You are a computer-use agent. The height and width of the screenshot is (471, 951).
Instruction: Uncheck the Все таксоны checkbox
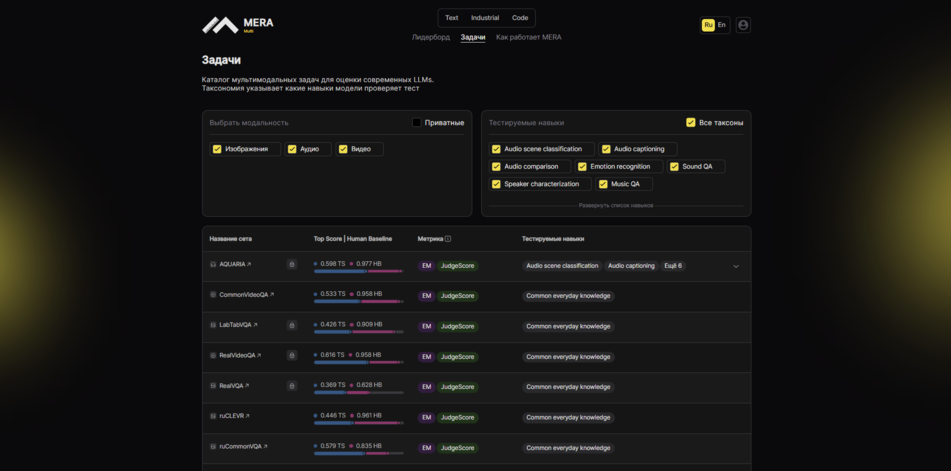click(x=691, y=123)
